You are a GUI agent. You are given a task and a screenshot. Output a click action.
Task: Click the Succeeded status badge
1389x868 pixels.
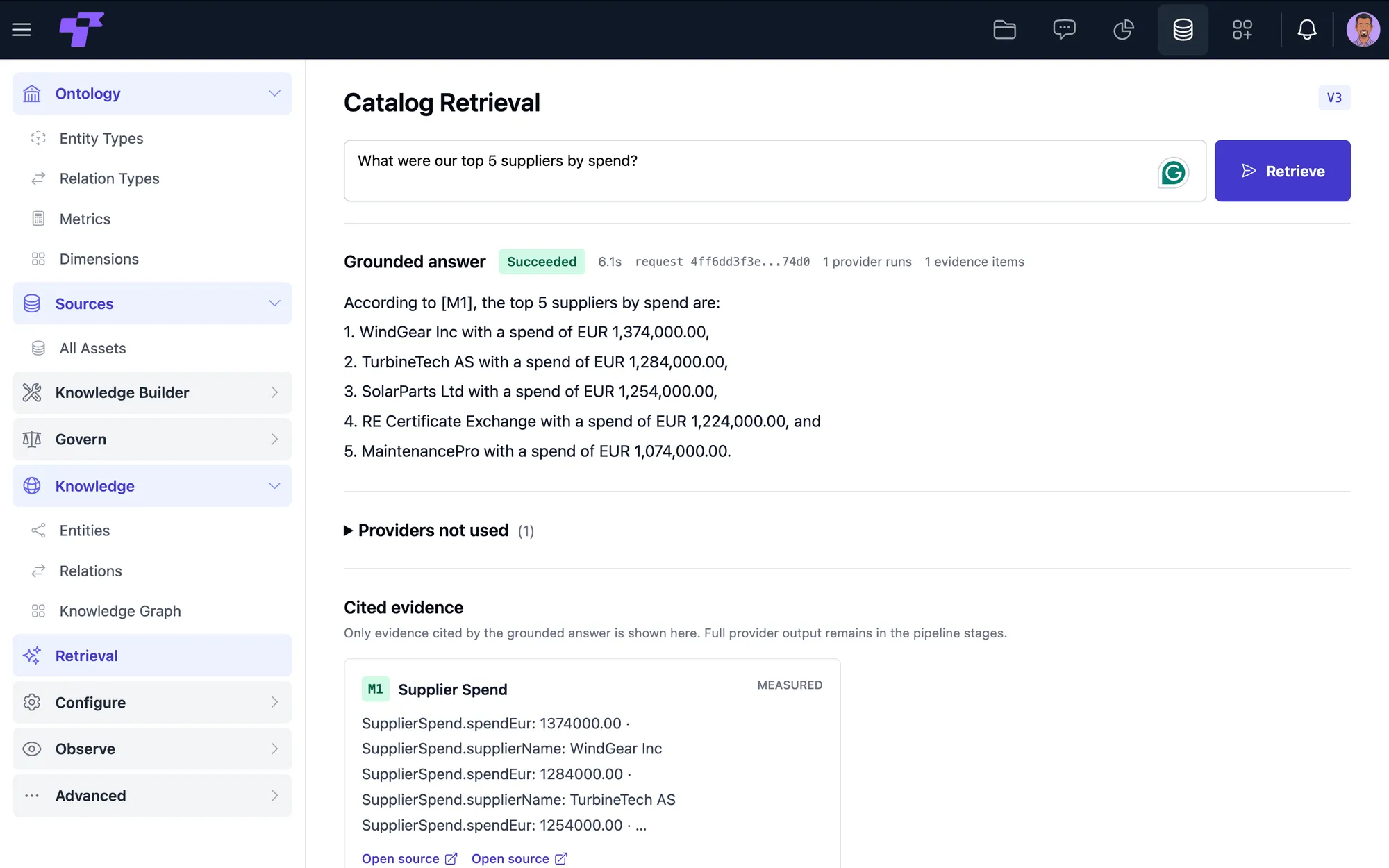click(x=542, y=262)
